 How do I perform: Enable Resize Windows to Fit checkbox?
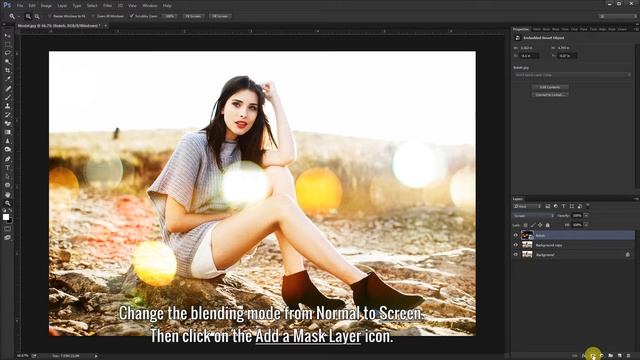[x=49, y=16]
